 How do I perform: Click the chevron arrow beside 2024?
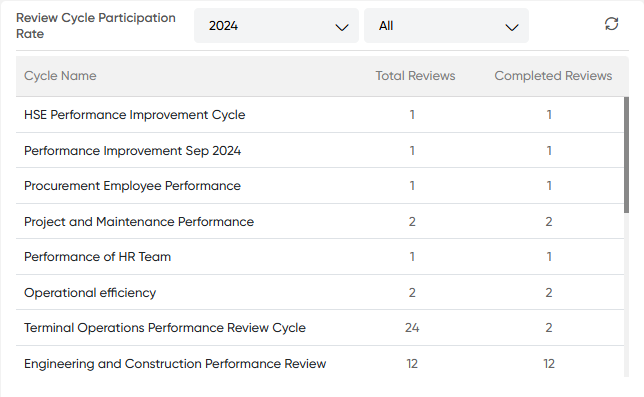pyautogui.click(x=342, y=28)
